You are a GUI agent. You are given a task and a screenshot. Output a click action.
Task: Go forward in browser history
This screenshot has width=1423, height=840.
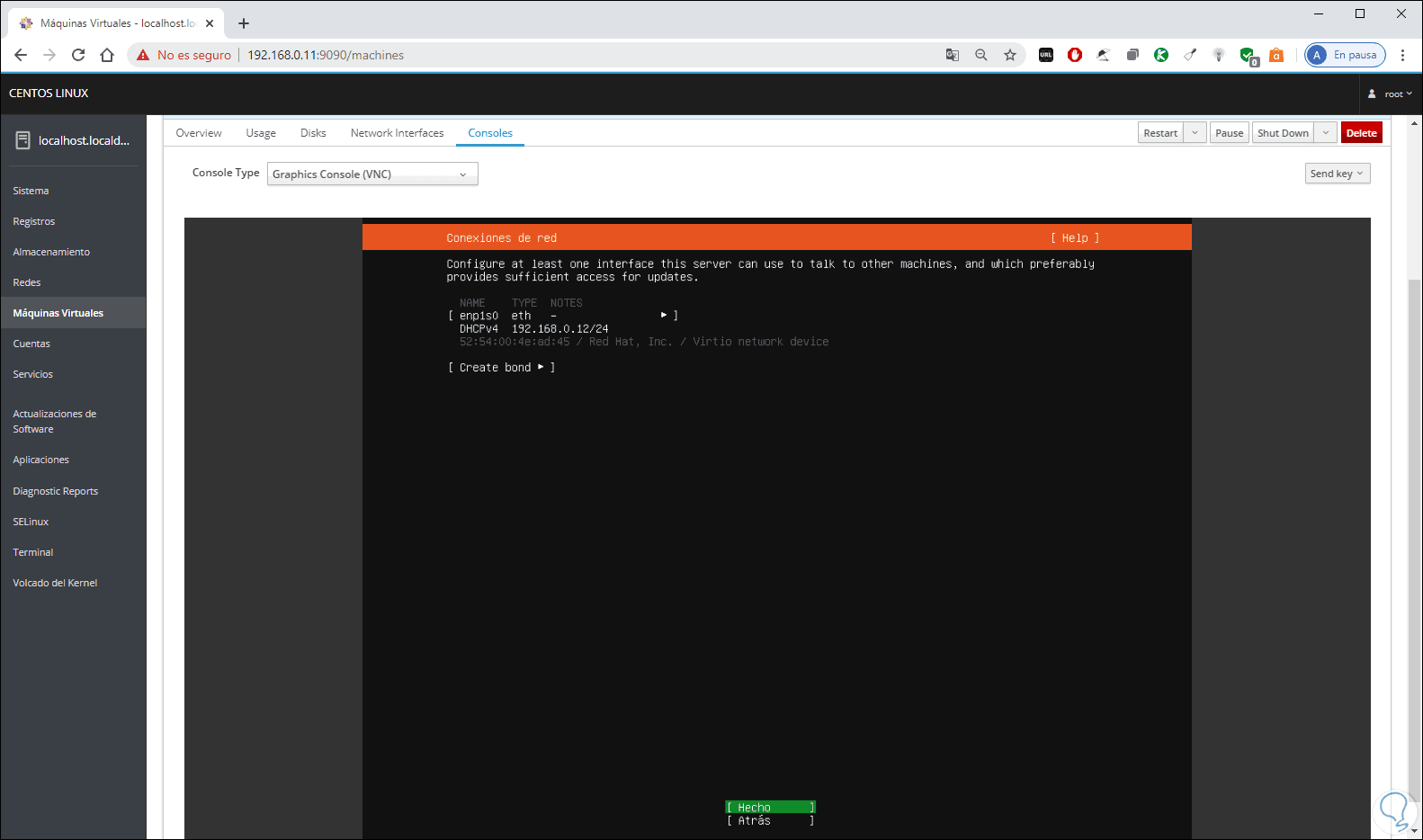click(49, 55)
